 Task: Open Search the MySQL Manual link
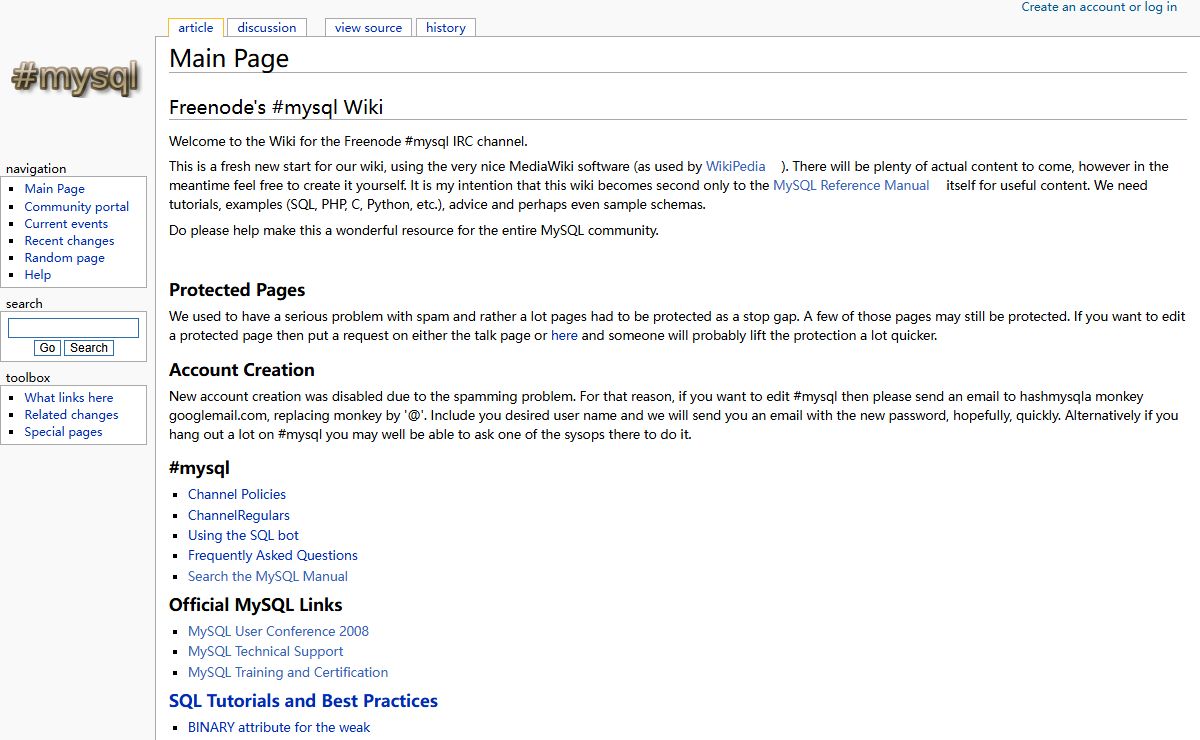(268, 576)
